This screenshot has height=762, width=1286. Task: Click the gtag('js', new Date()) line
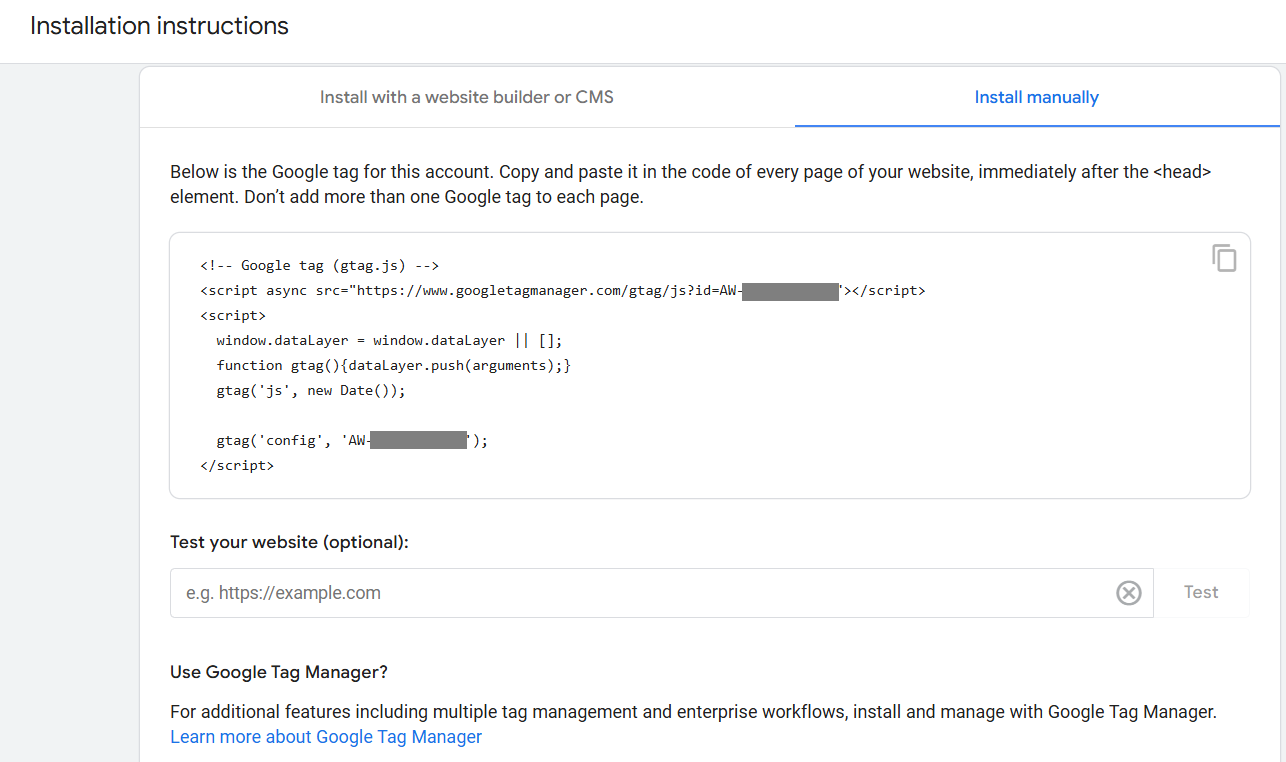[x=310, y=390]
